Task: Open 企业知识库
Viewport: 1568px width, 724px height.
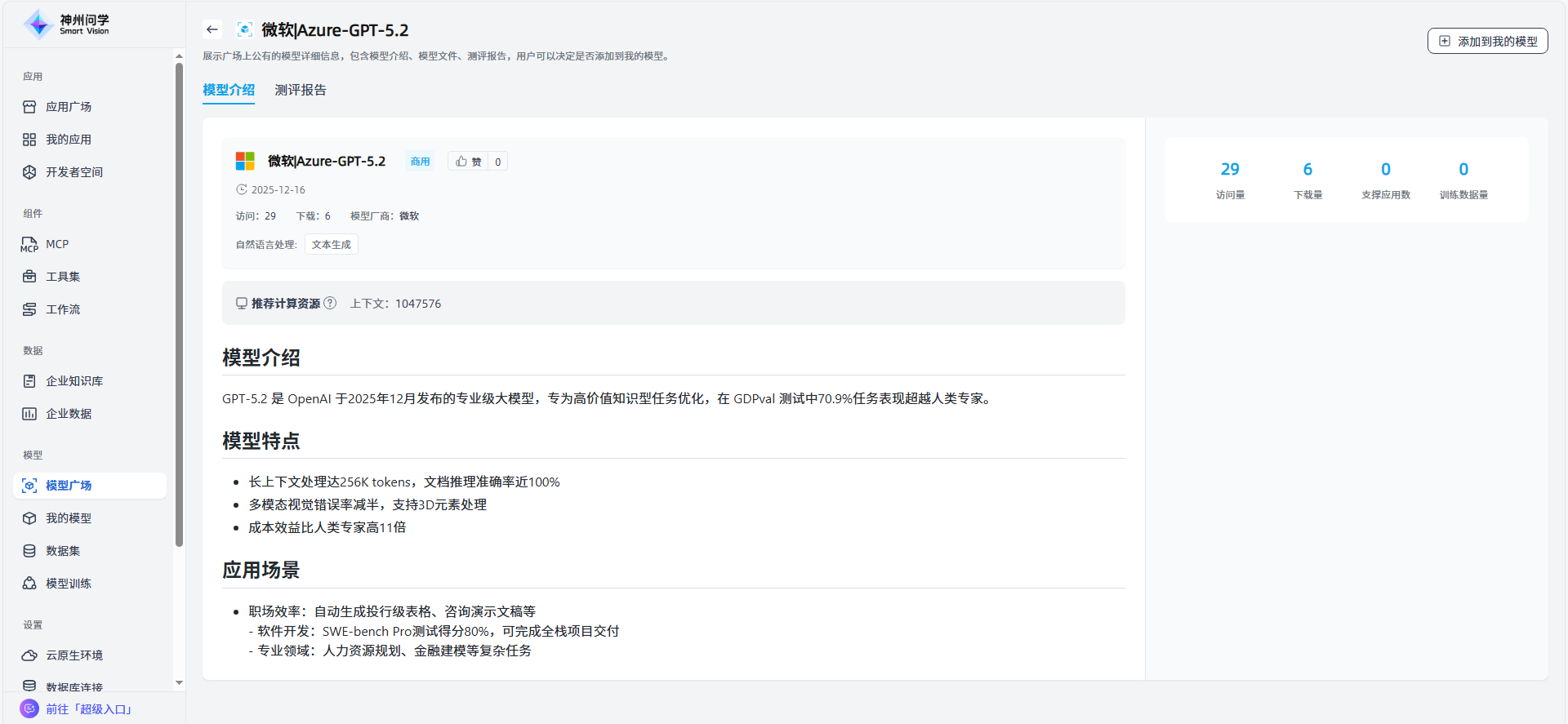Action: tap(73, 381)
